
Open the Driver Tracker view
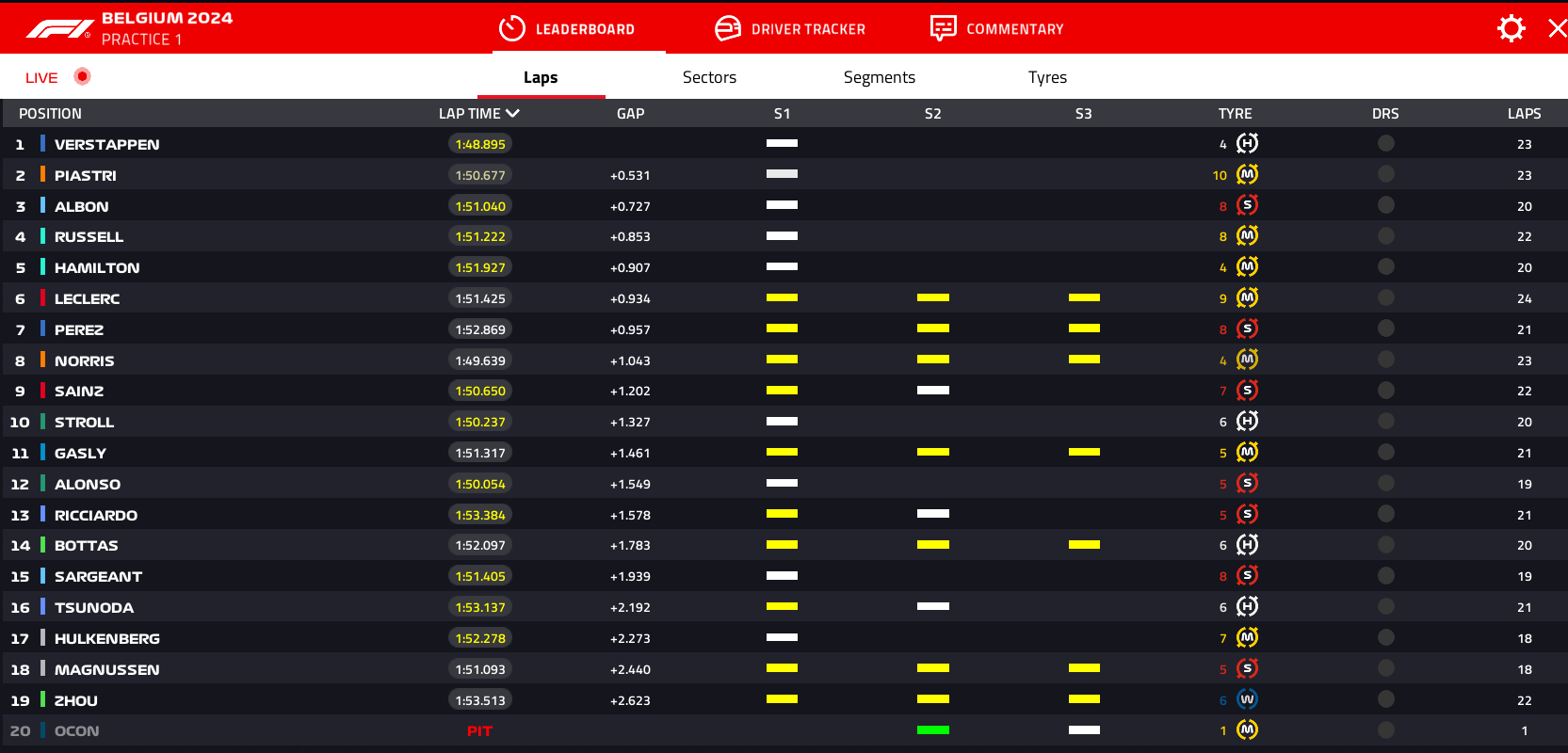tap(789, 29)
